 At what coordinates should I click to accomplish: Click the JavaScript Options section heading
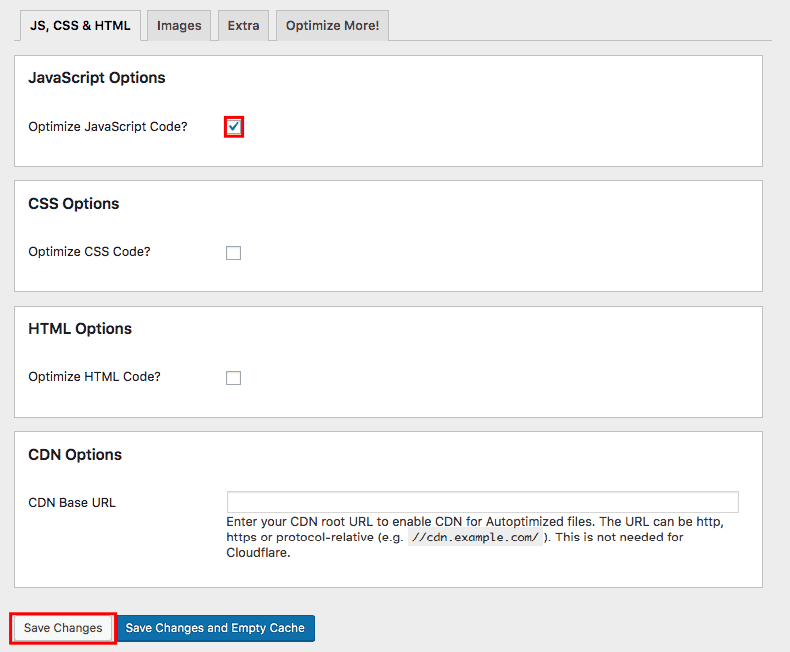tap(97, 78)
